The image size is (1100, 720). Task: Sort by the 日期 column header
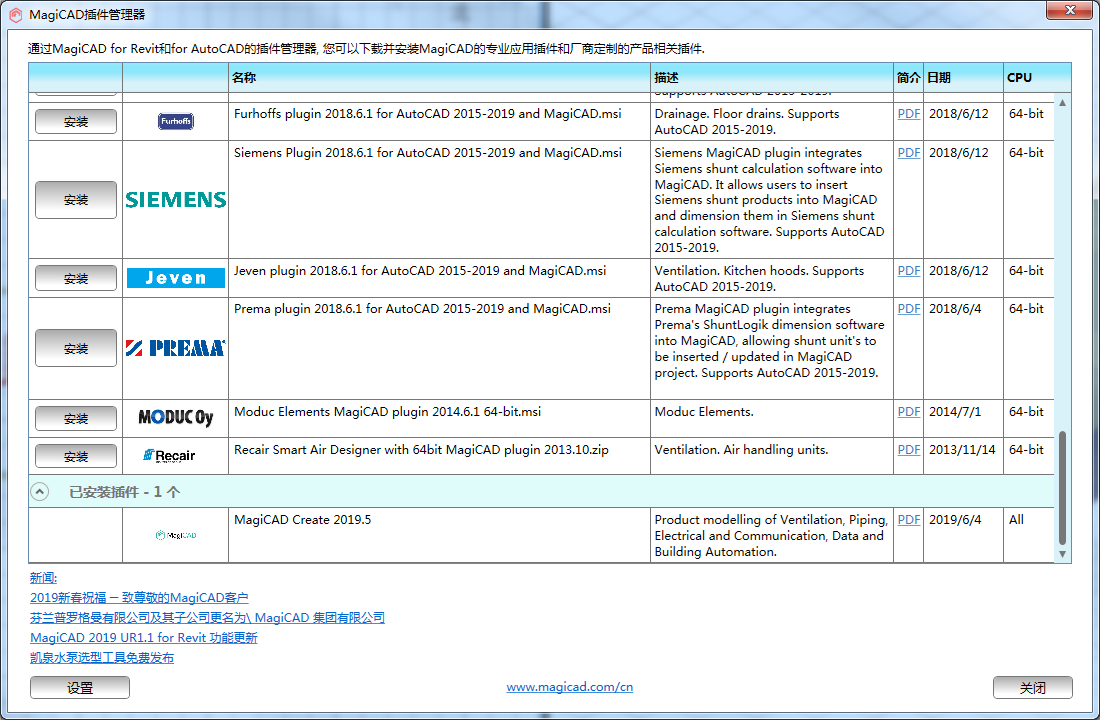[963, 77]
